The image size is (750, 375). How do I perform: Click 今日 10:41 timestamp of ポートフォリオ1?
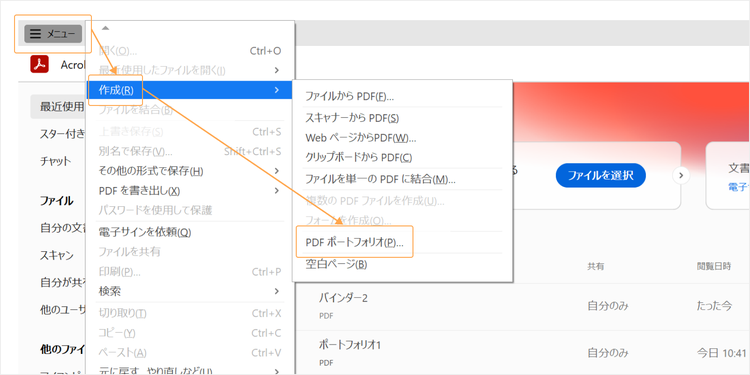coord(722,353)
